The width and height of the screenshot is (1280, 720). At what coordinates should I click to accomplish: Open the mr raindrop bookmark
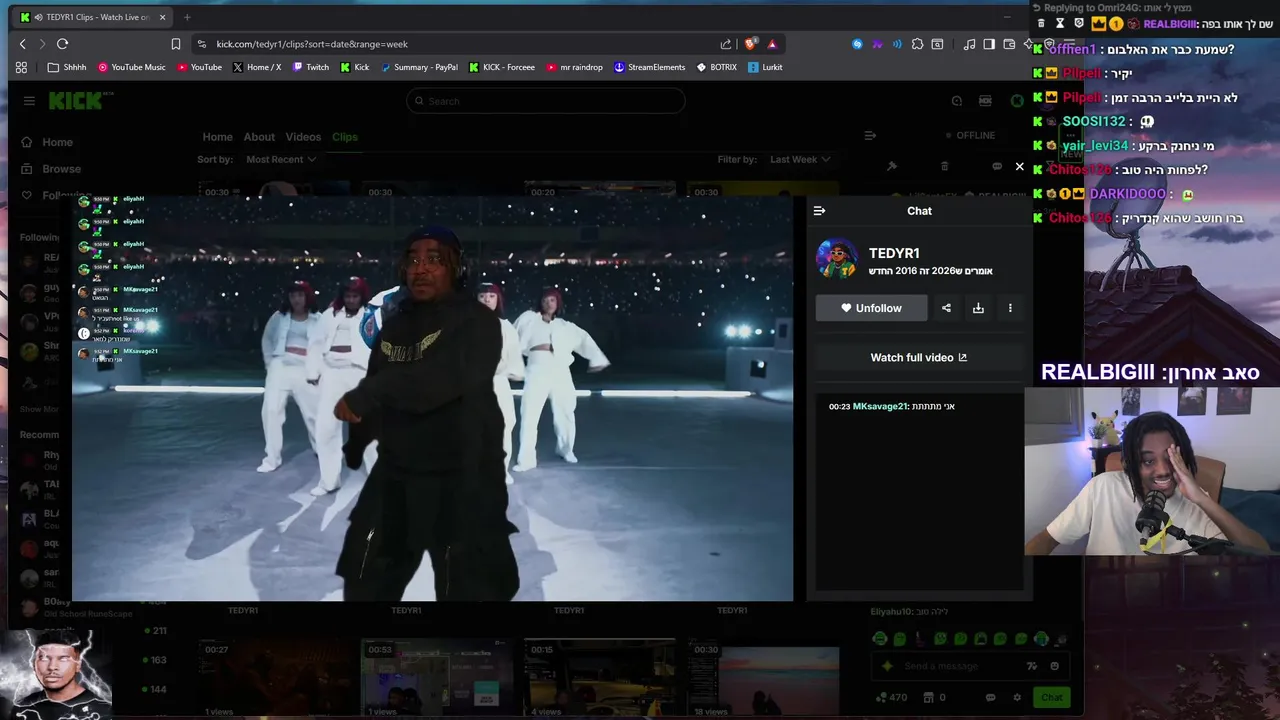click(x=575, y=67)
